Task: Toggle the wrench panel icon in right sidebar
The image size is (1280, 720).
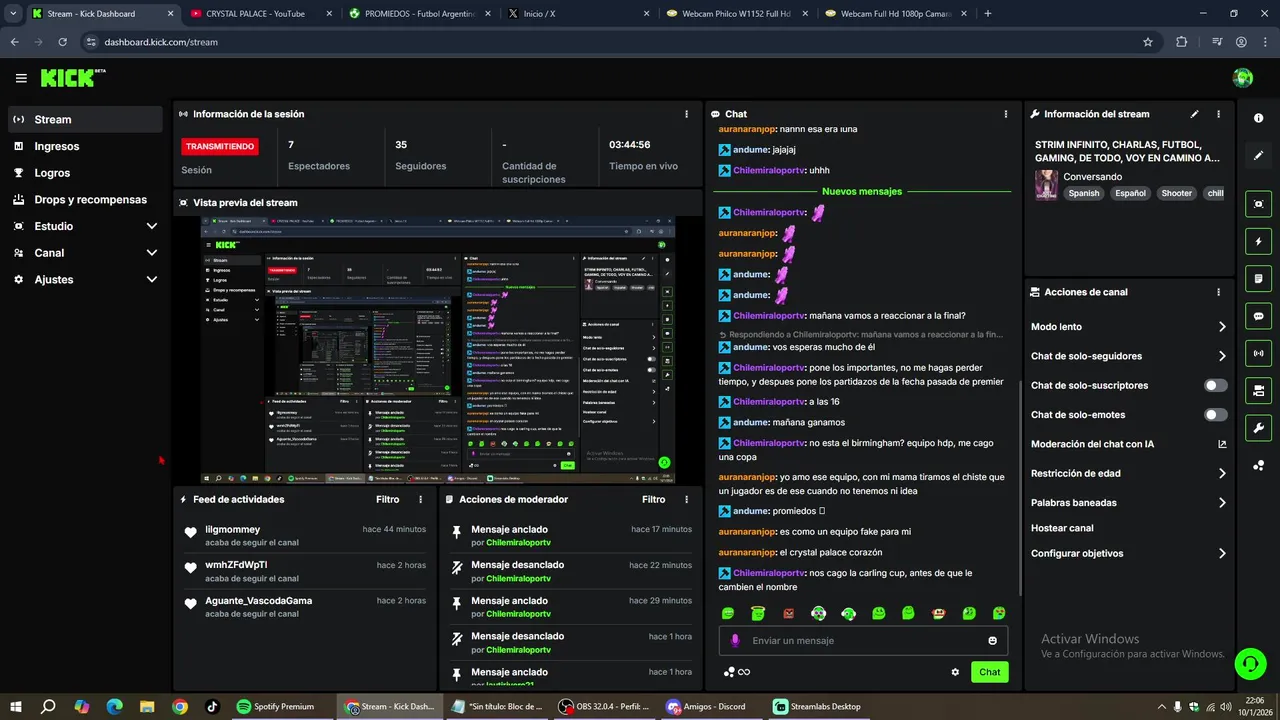Action: (x=1258, y=428)
